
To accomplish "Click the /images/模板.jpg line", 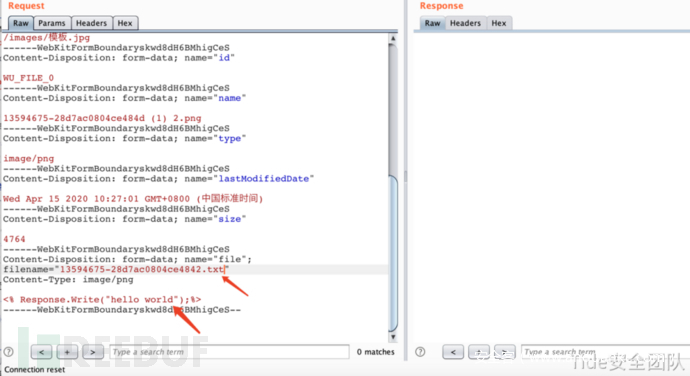I will pos(47,37).
